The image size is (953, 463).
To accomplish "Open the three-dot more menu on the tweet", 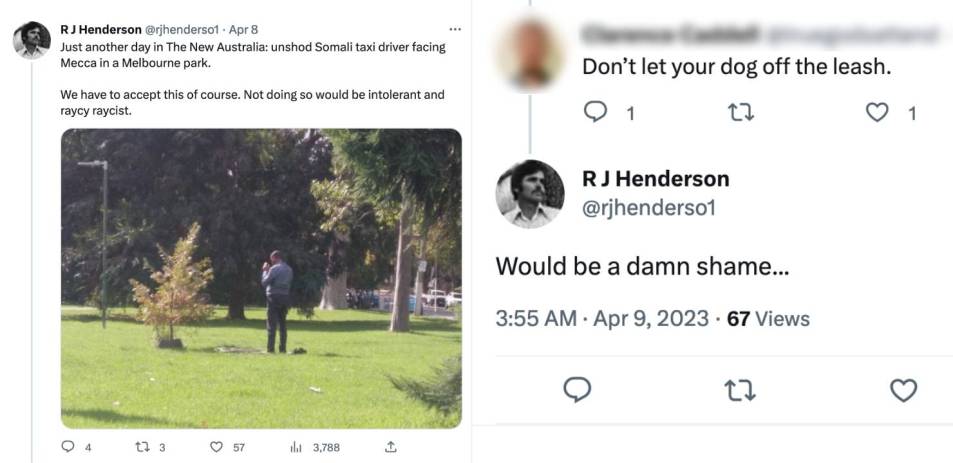I will pyautogui.click(x=455, y=29).
